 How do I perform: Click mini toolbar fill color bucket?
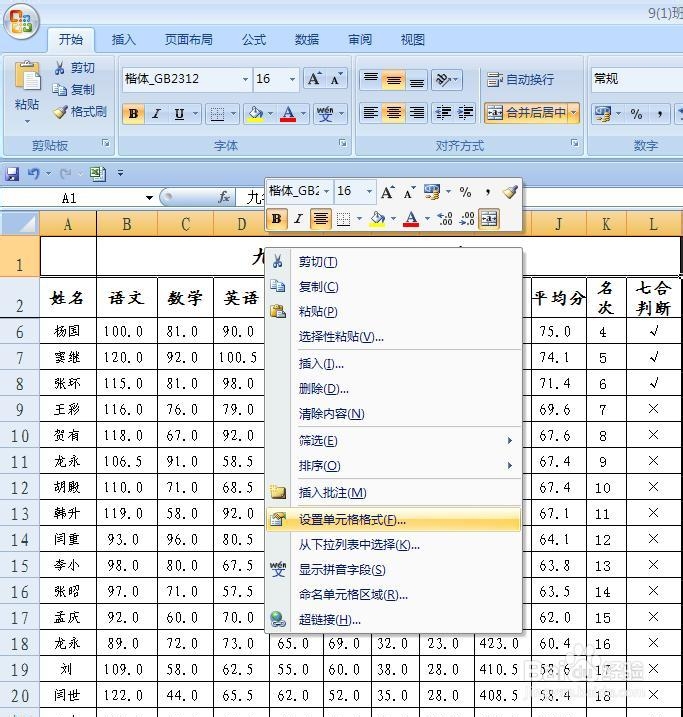377,219
